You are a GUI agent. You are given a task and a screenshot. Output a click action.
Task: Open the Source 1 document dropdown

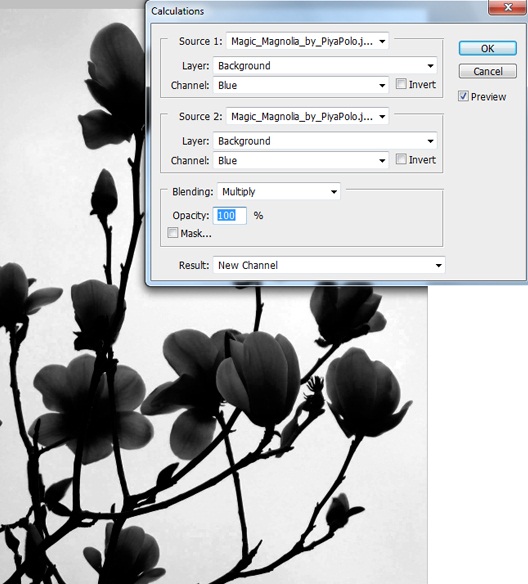click(x=307, y=41)
